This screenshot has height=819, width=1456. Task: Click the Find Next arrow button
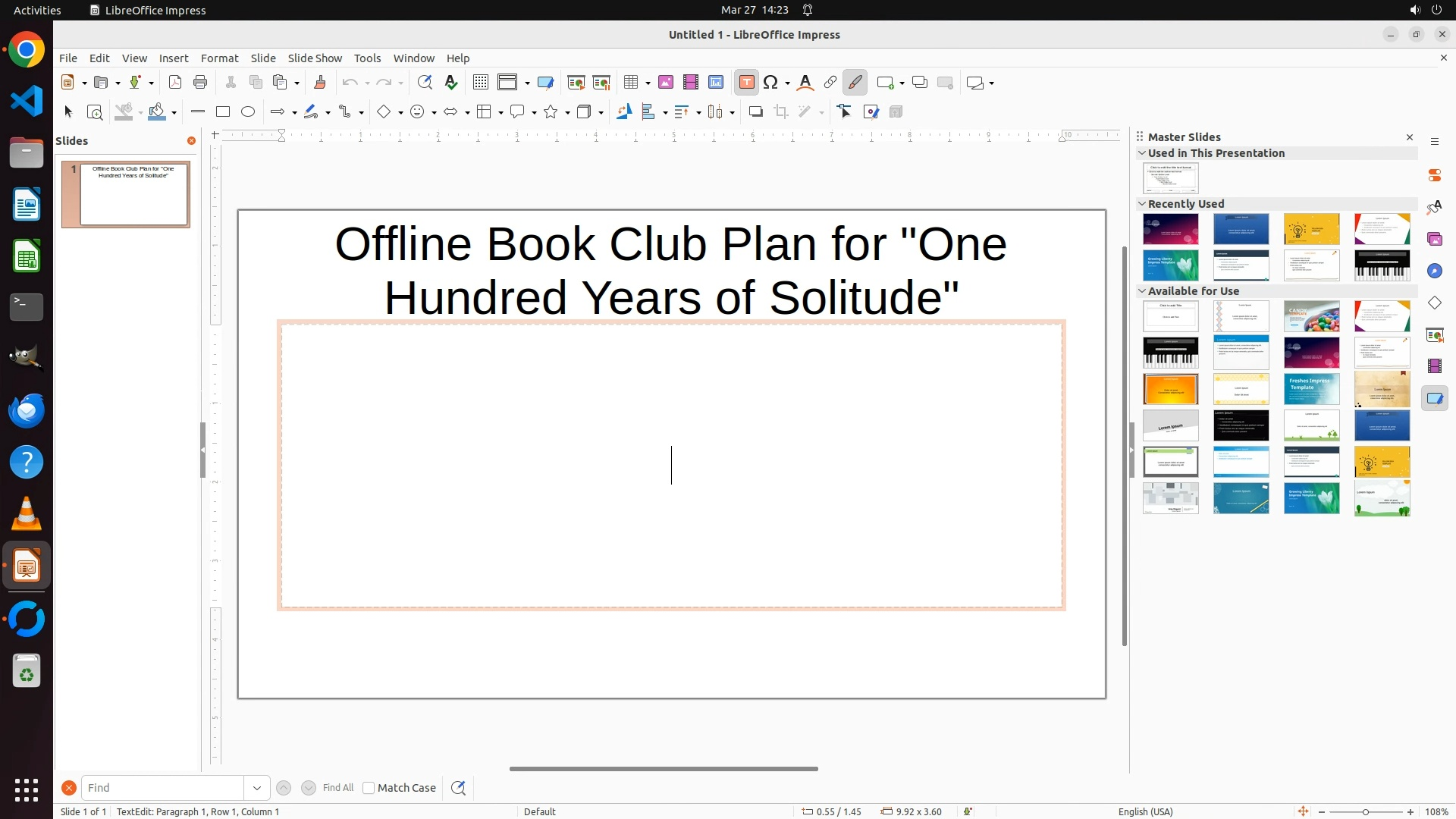pos(309,788)
